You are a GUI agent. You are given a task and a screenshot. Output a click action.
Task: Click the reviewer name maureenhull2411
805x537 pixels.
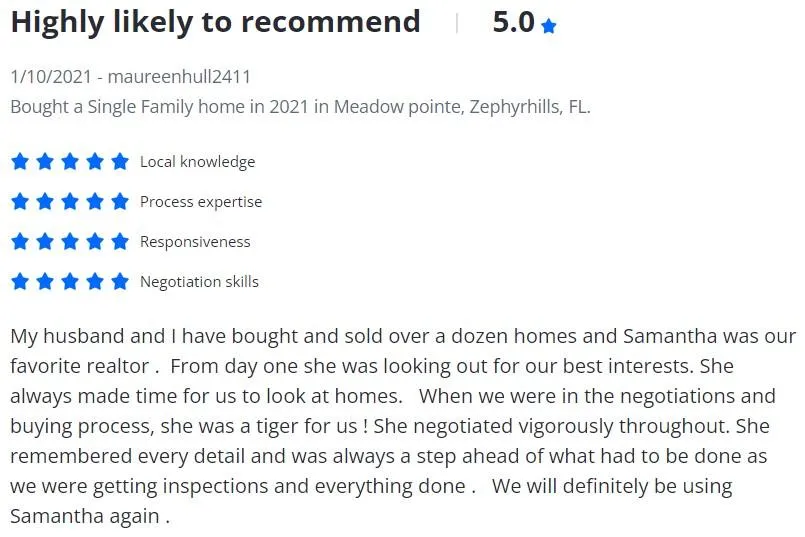click(179, 77)
